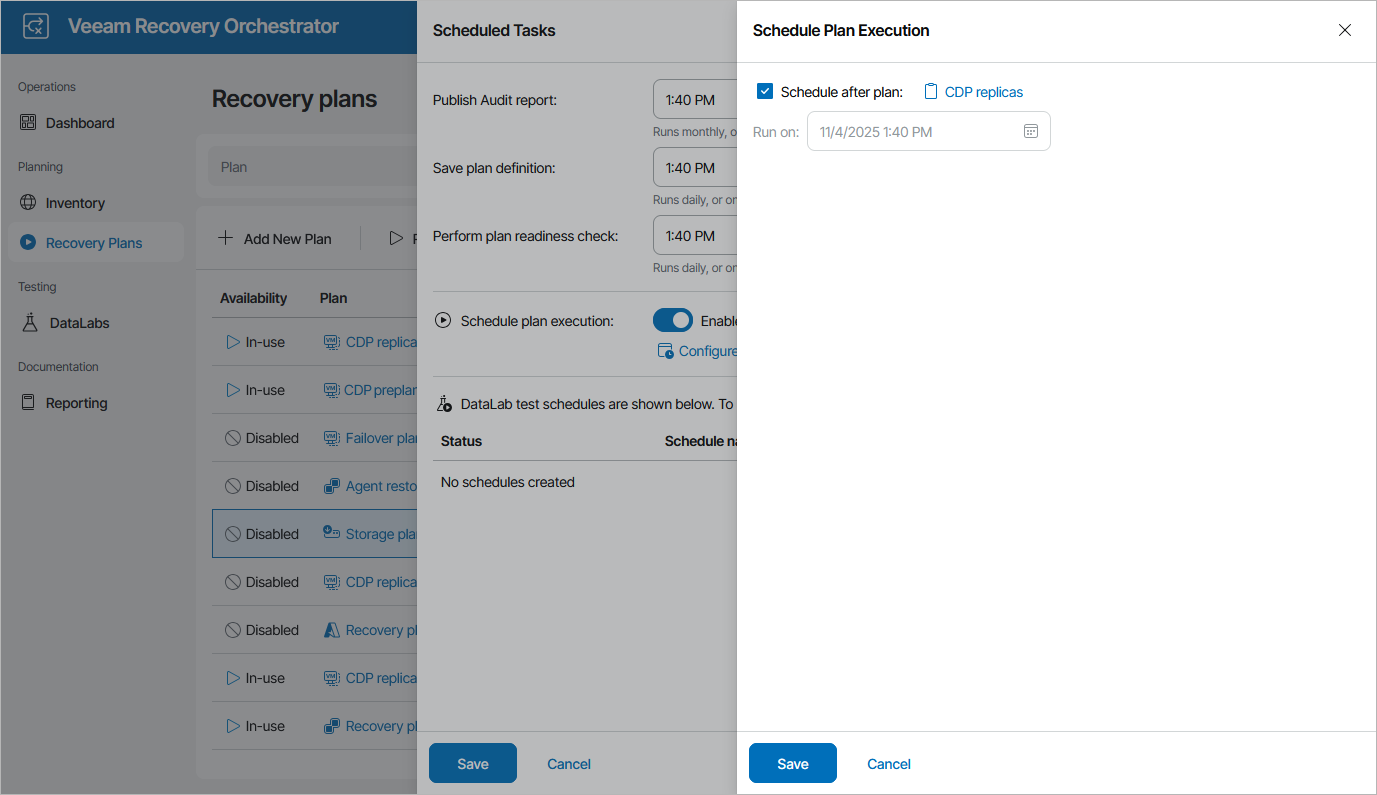Open the Perform plan readiness check time field
The width and height of the screenshot is (1377, 795).
pyautogui.click(x=694, y=236)
